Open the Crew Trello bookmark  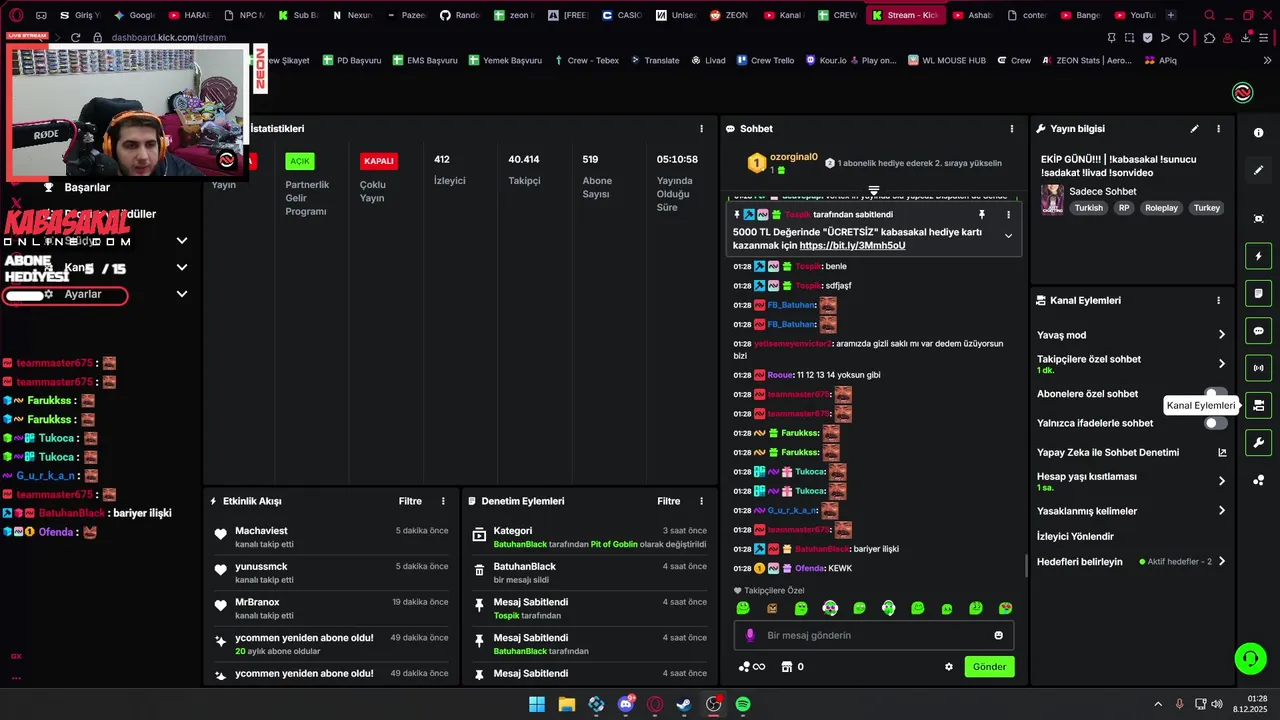click(x=765, y=60)
